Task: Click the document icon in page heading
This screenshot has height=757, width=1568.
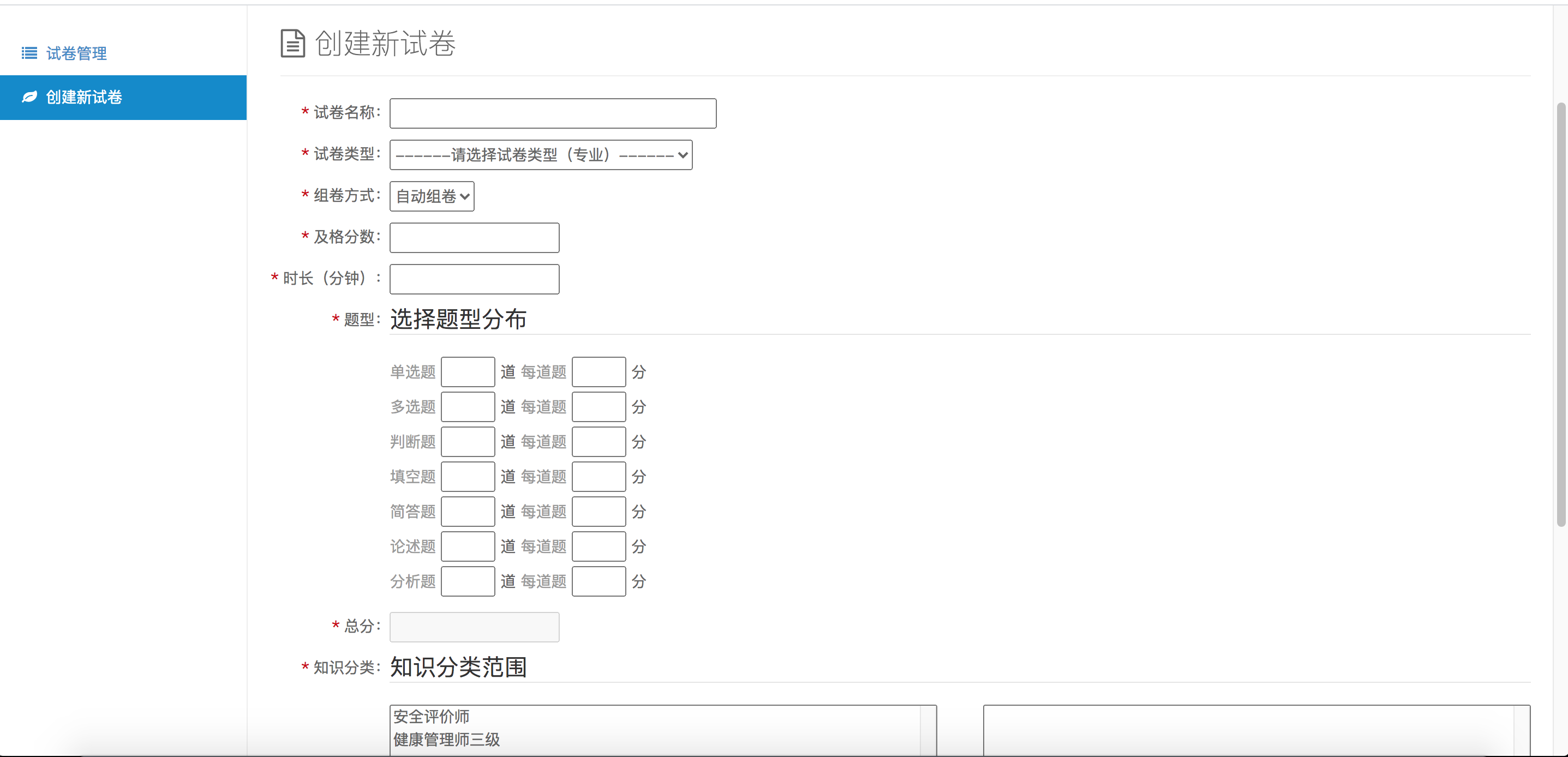Action: (x=293, y=44)
